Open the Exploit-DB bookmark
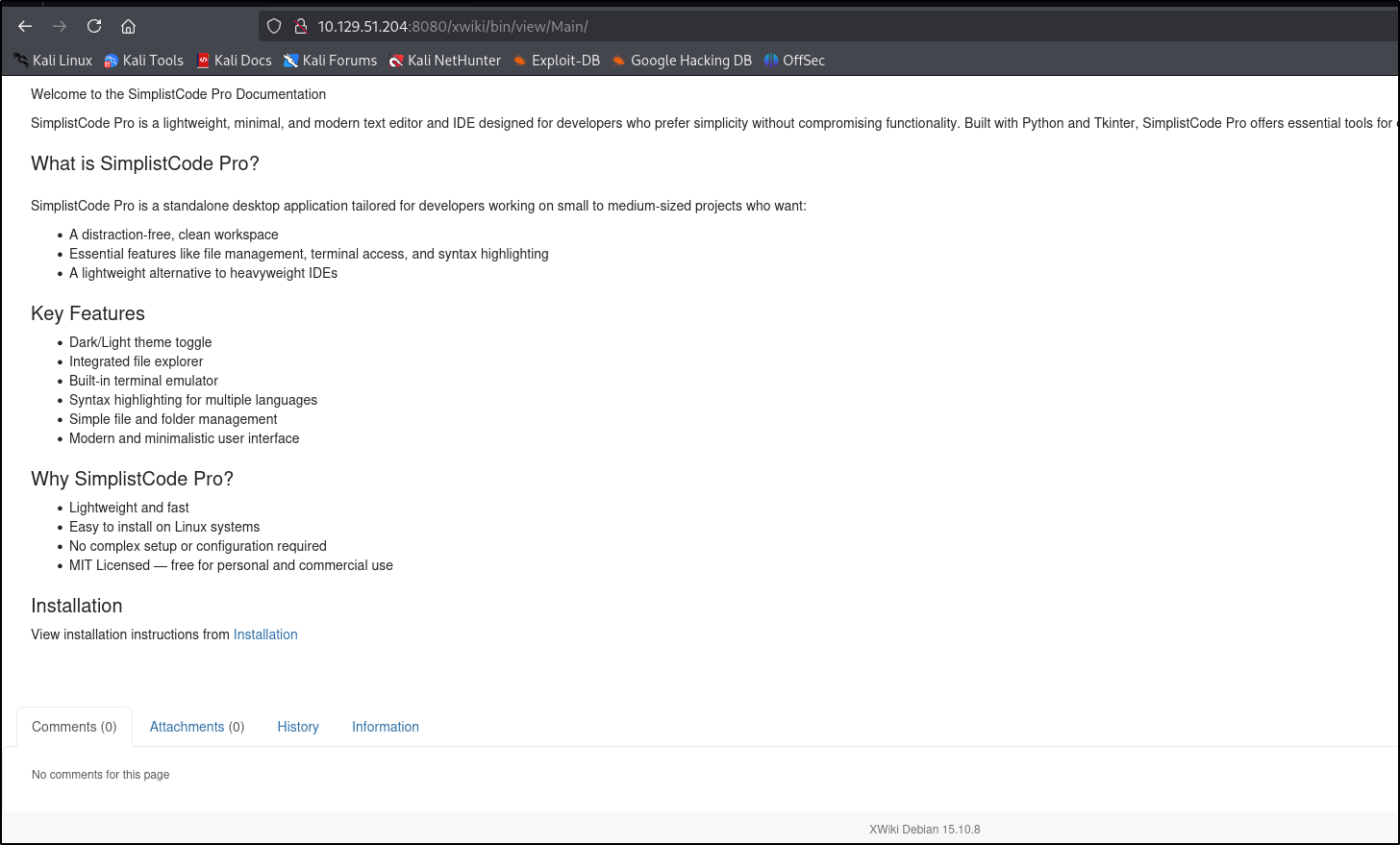The height and width of the screenshot is (845, 1400). coord(556,61)
